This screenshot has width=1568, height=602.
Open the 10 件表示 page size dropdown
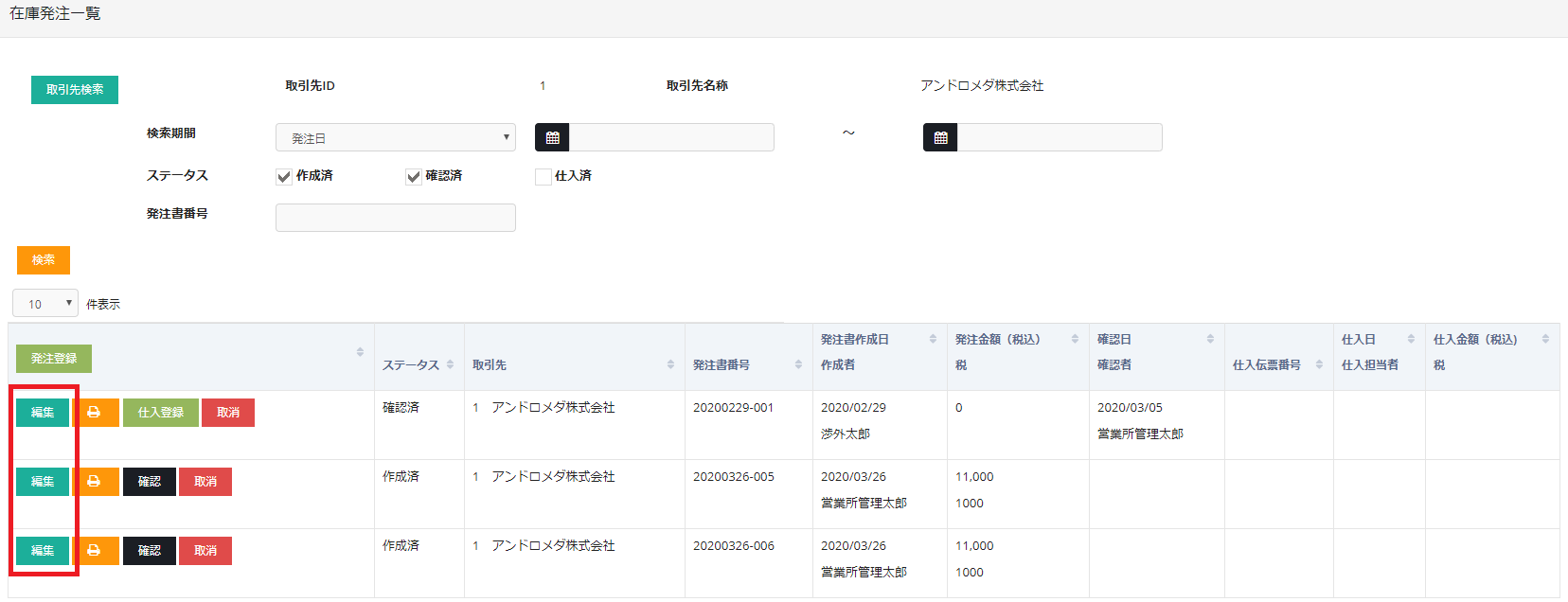pyautogui.click(x=45, y=304)
